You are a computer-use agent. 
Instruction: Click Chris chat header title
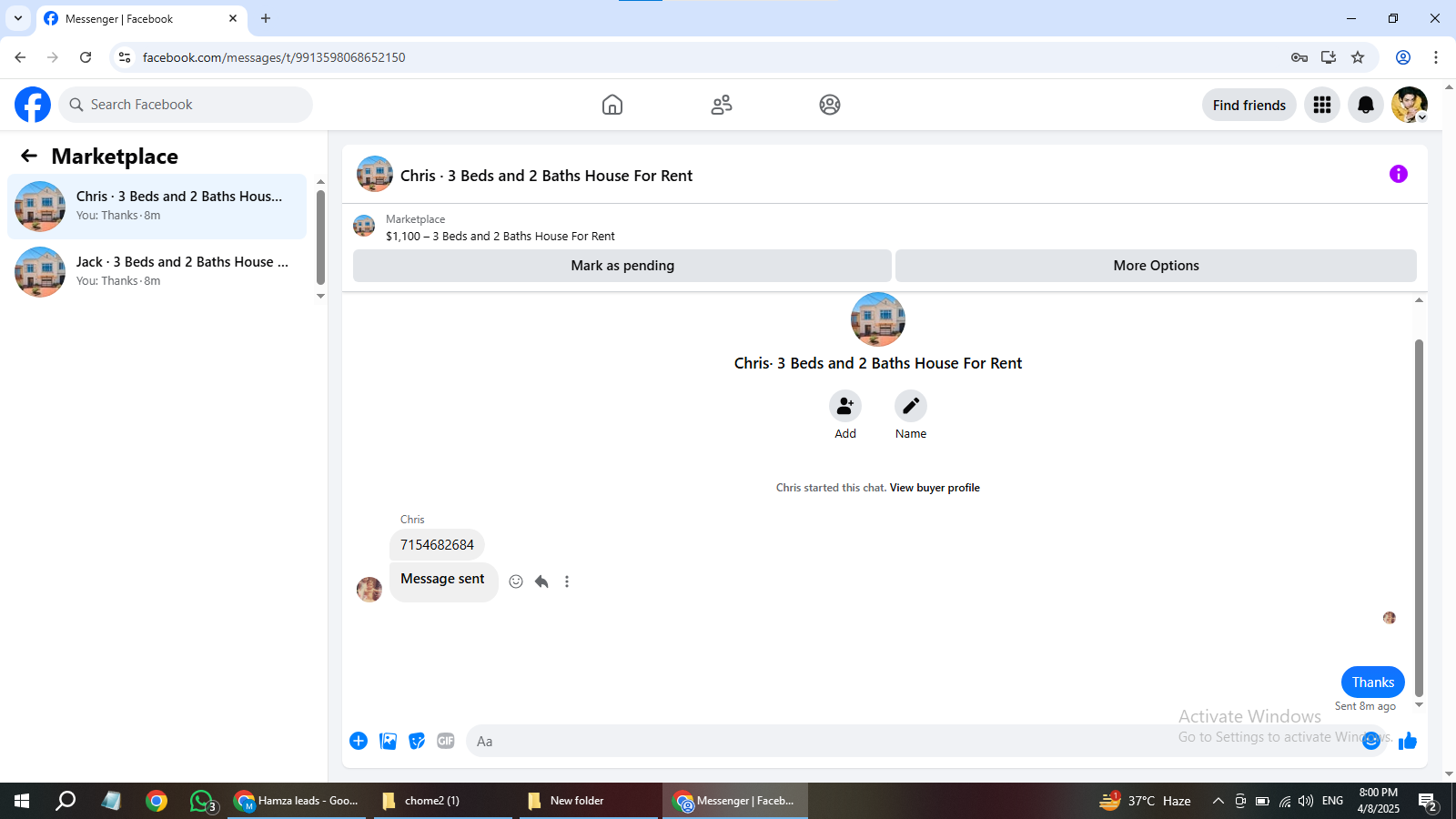(546, 176)
